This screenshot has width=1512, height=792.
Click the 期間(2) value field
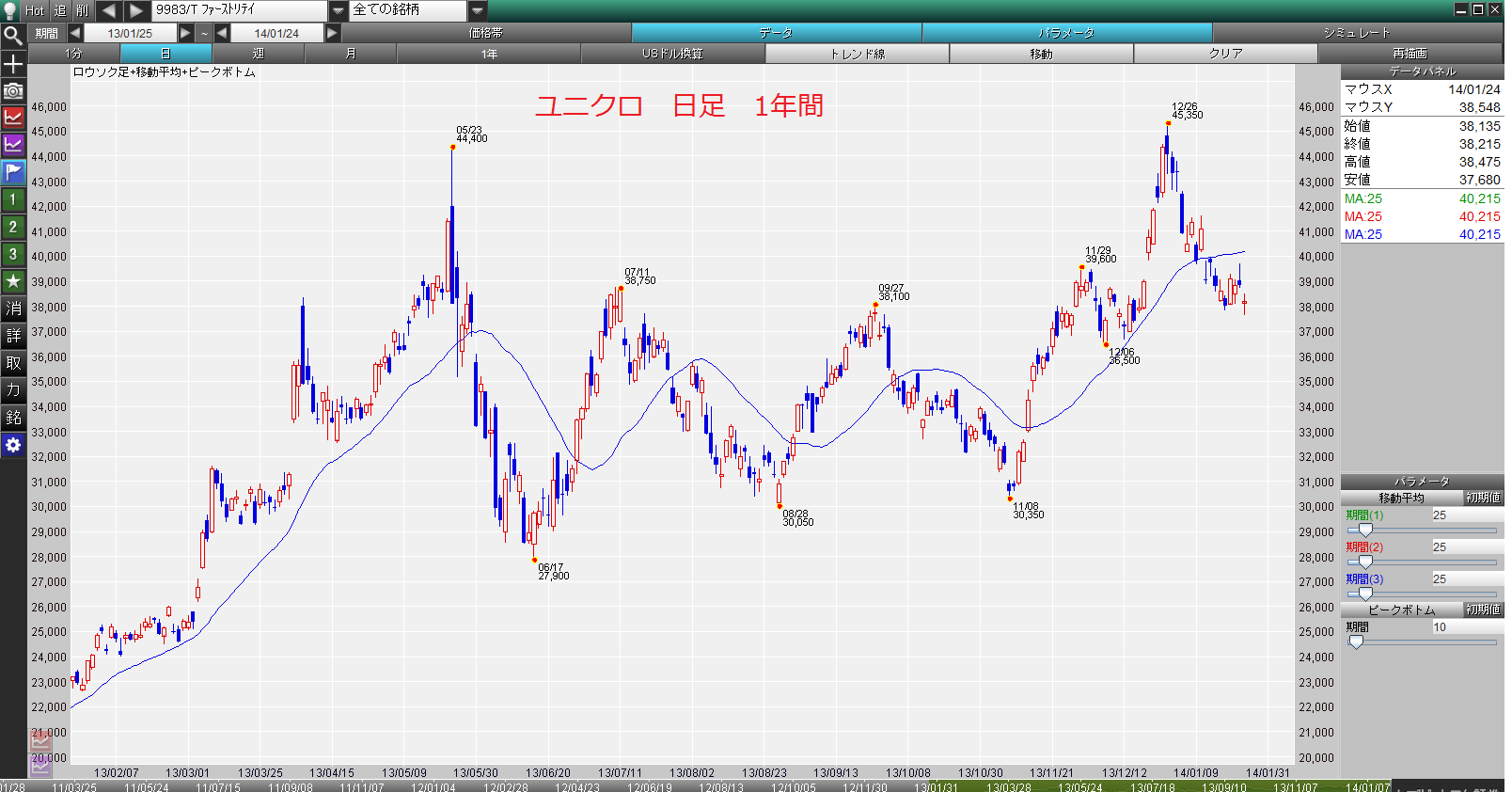[1467, 547]
